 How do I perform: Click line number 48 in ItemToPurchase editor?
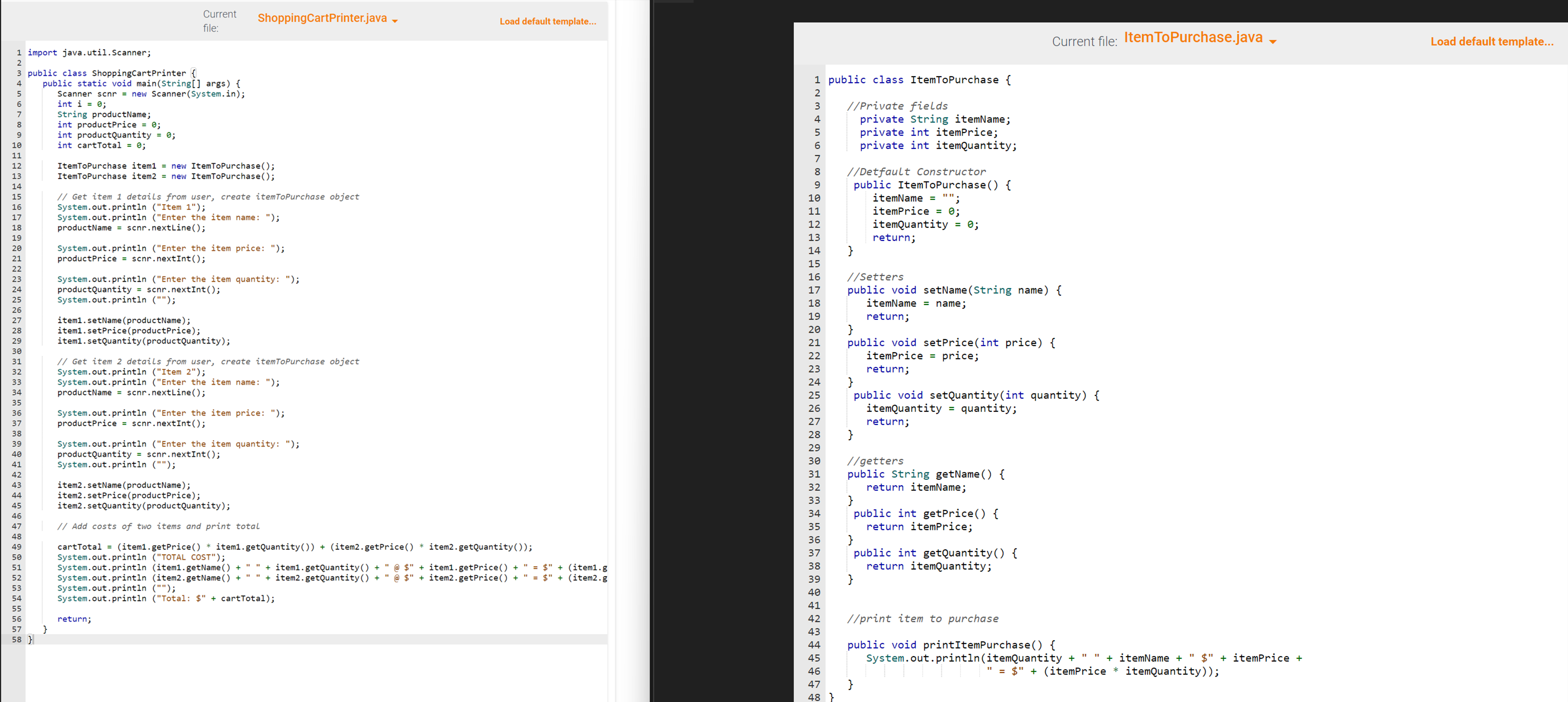point(814,696)
